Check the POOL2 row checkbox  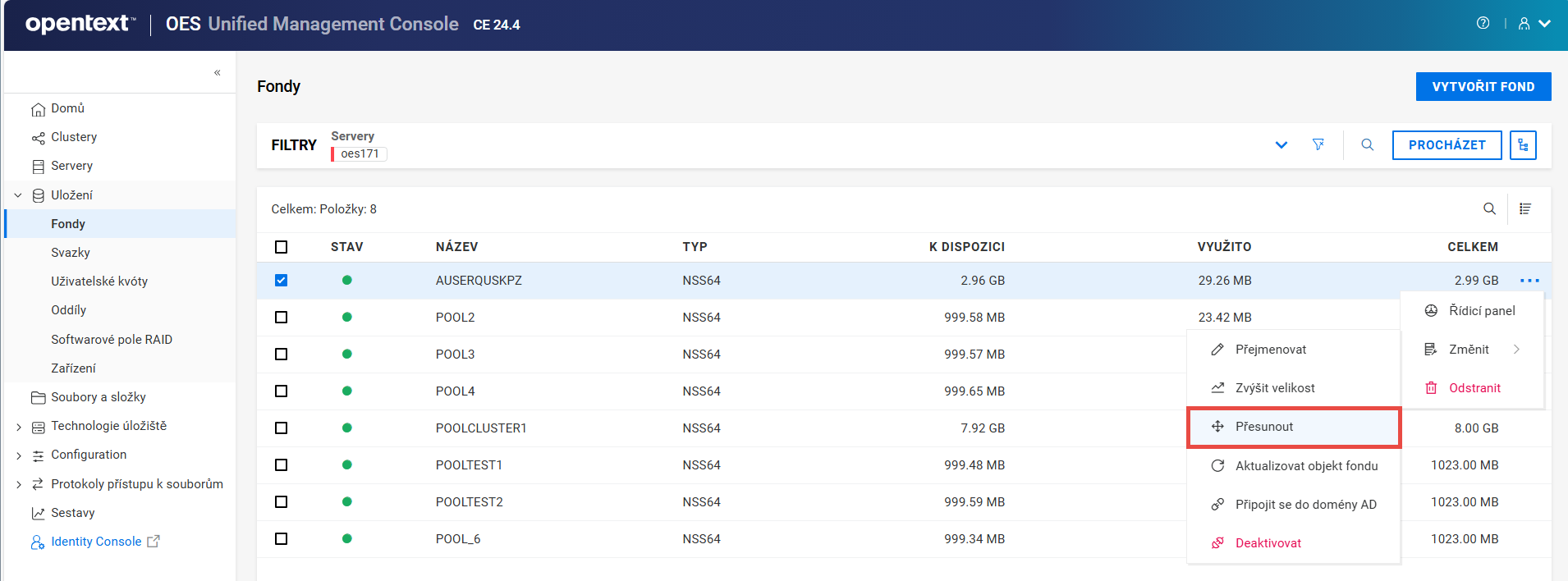click(x=281, y=318)
